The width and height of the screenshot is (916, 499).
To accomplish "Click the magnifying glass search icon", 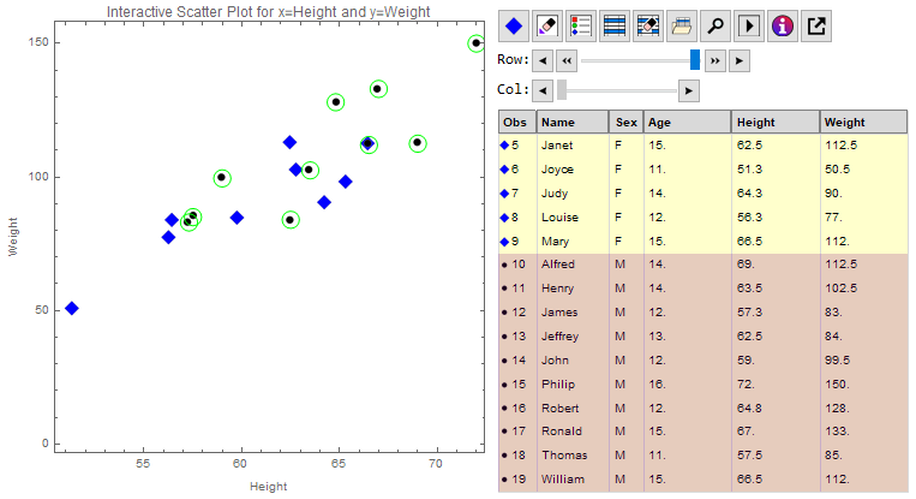I will click(715, 26).
